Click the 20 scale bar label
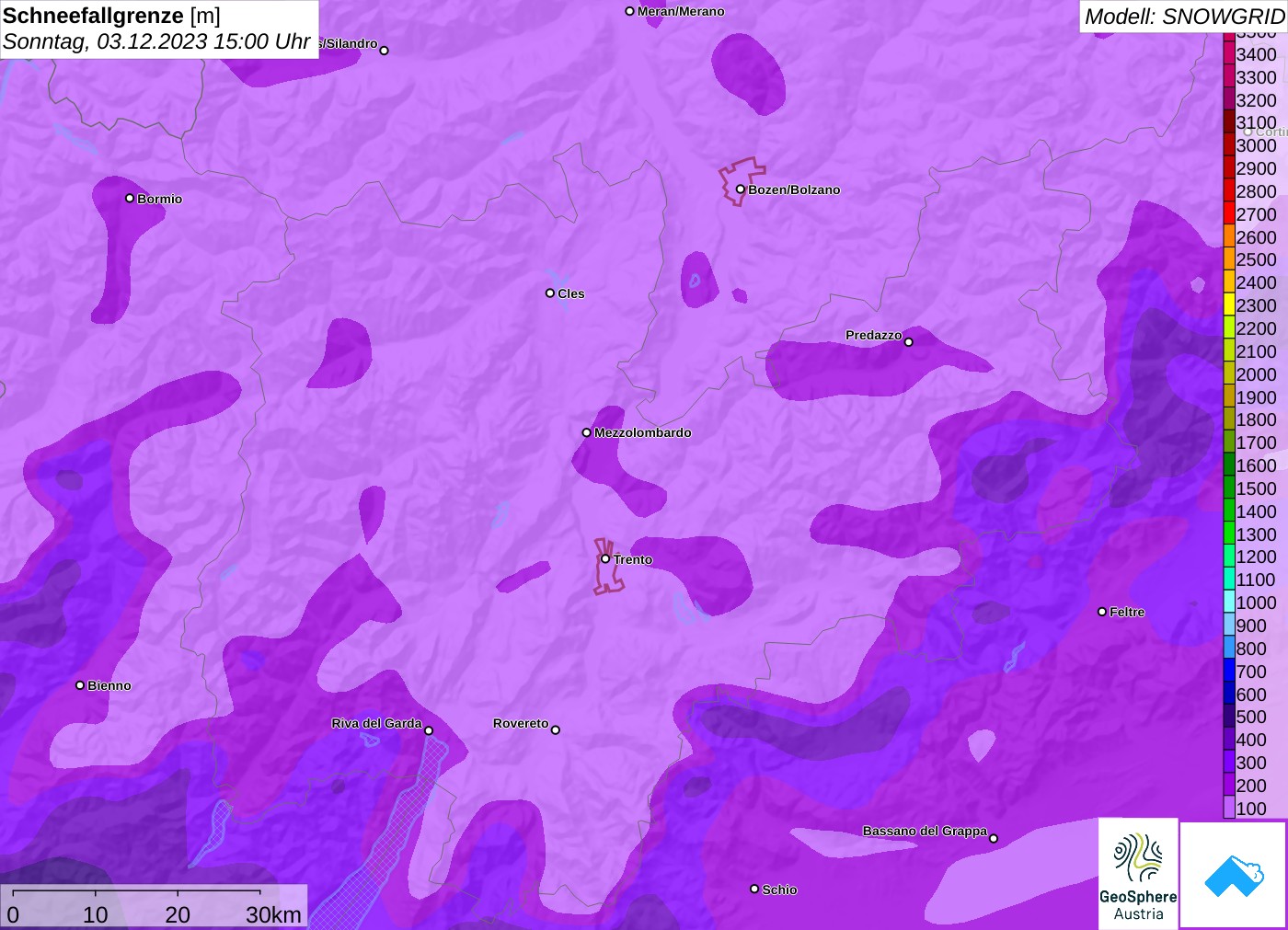 178,914
